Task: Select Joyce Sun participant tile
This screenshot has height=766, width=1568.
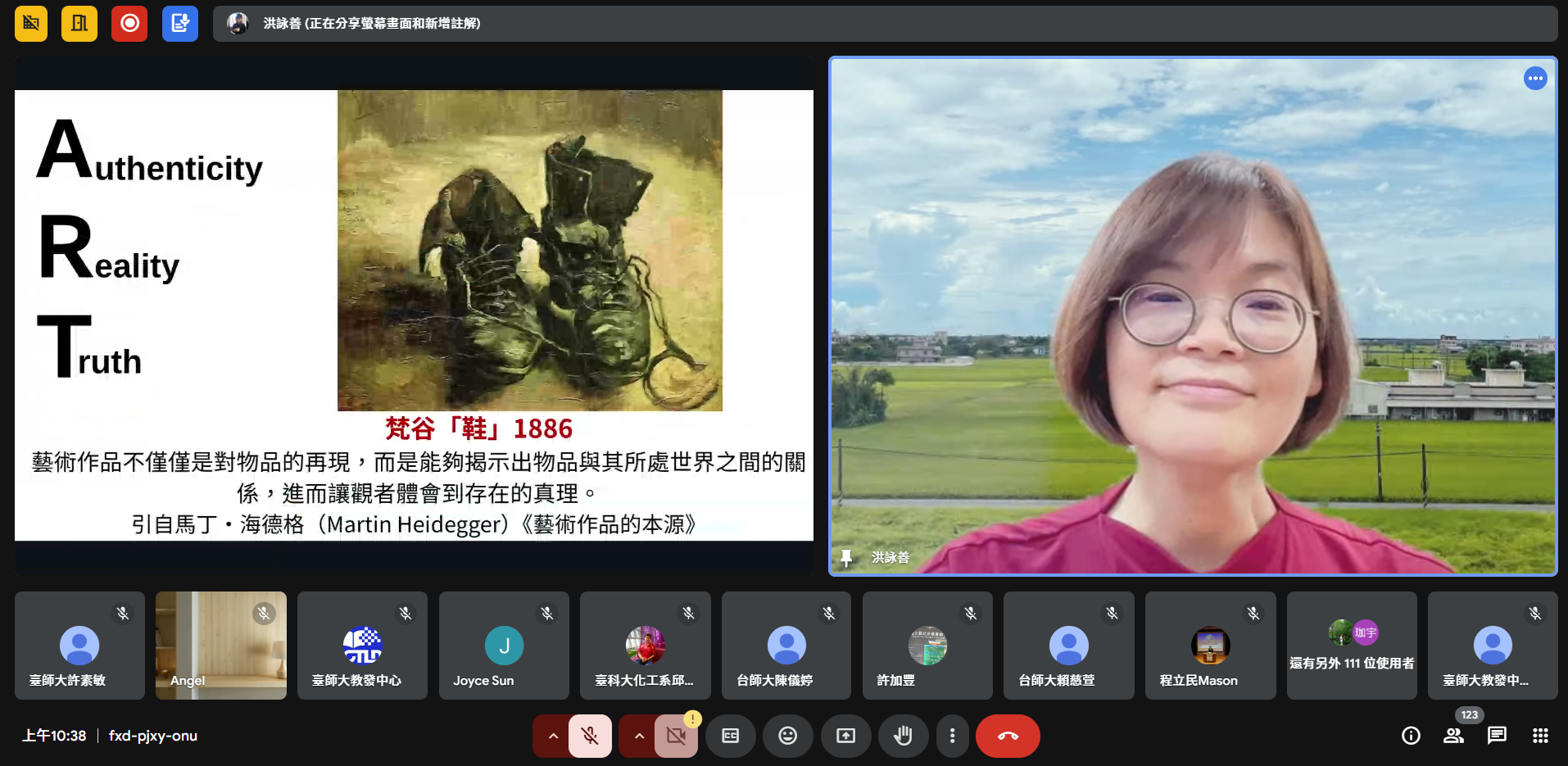Action: click(x=504, y=646)
